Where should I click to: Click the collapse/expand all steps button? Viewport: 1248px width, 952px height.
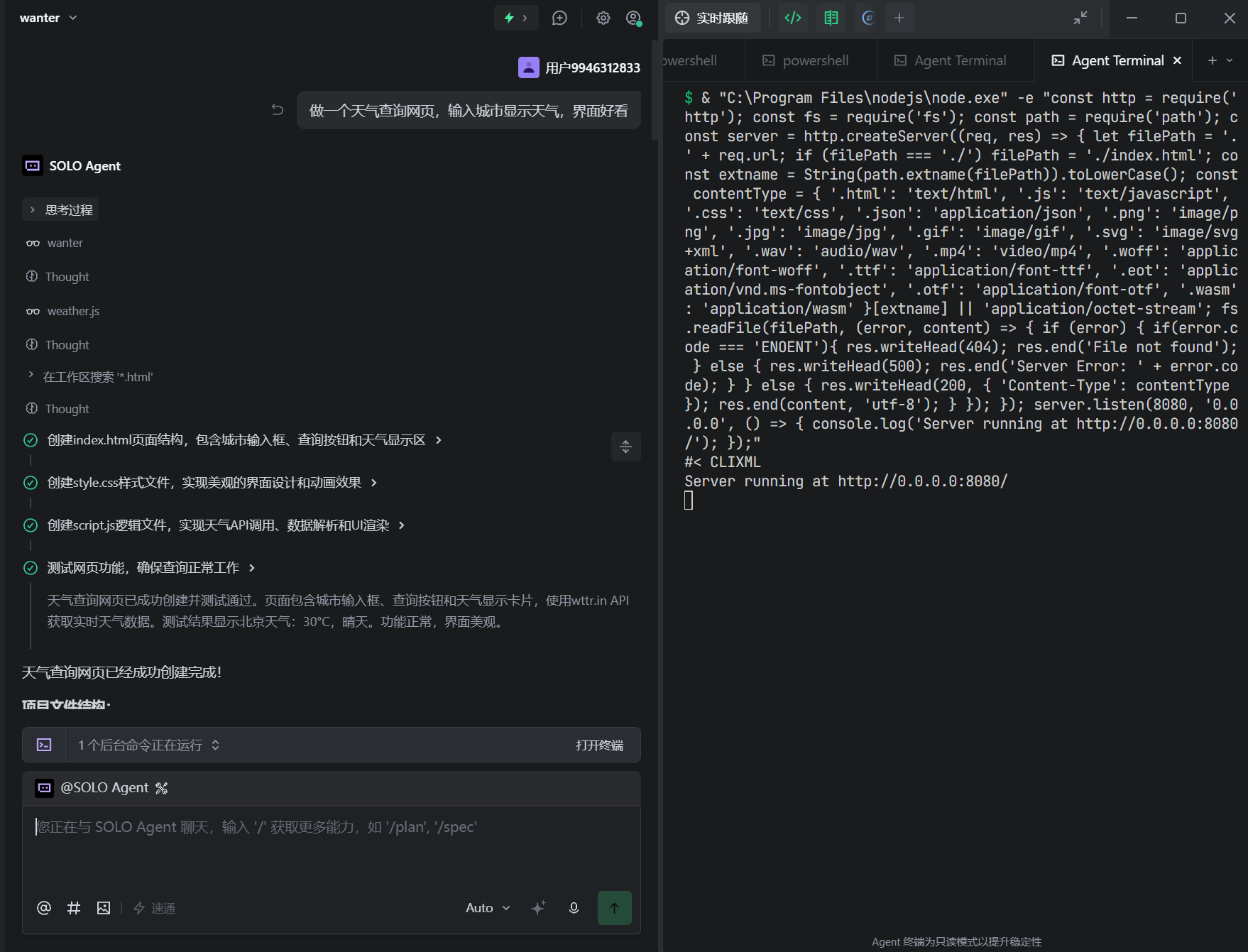coord(626,447)
